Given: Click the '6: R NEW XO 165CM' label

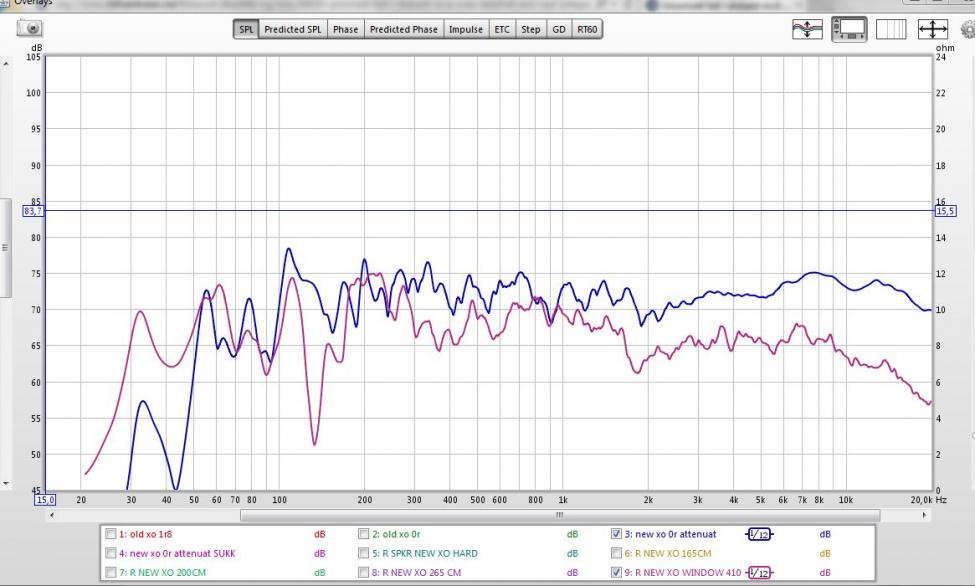Looking at the screenshot, I should pyautogui.click(x=668, y=554).
